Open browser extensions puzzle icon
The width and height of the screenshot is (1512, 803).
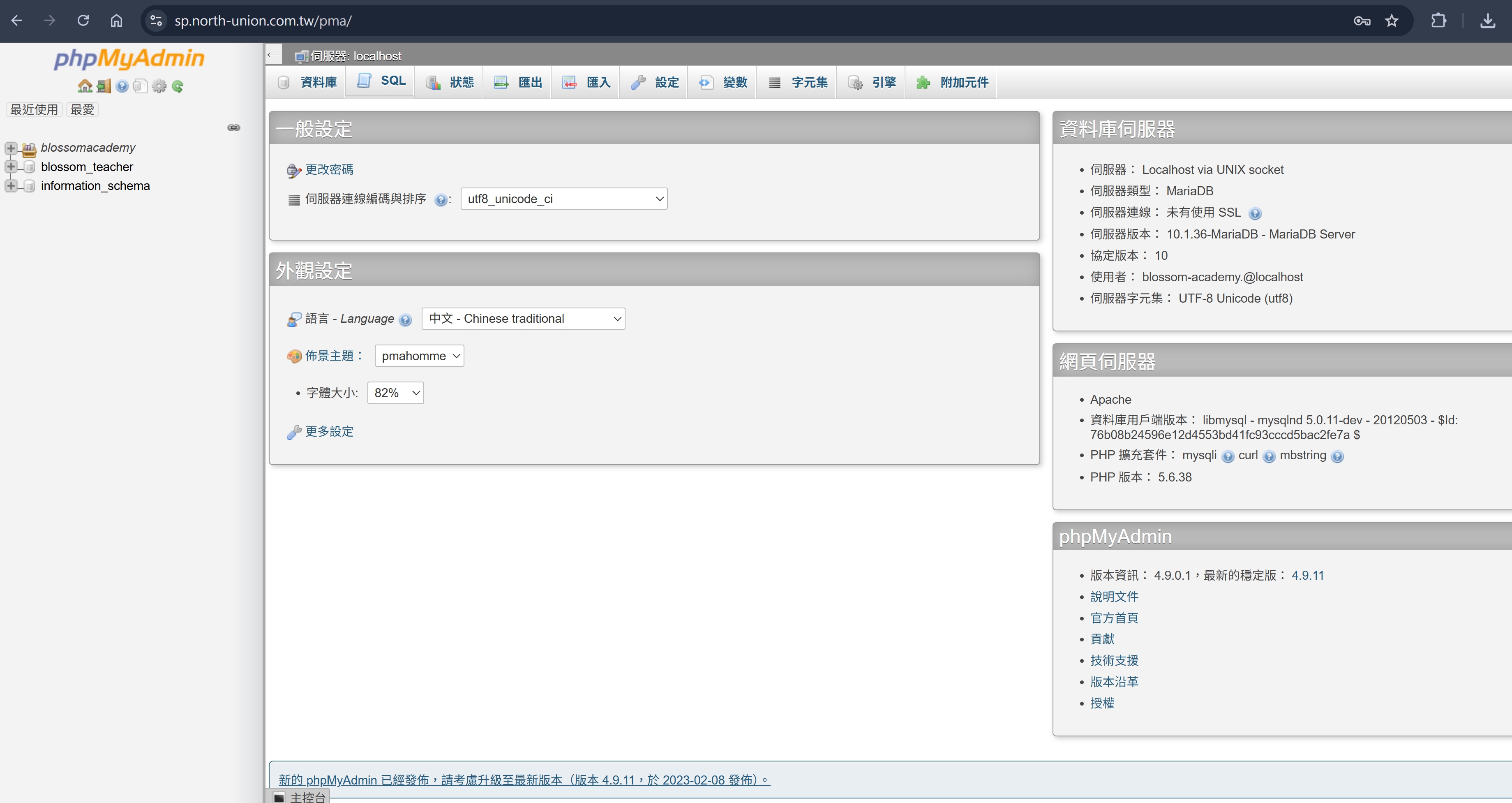coord(1438,21)
